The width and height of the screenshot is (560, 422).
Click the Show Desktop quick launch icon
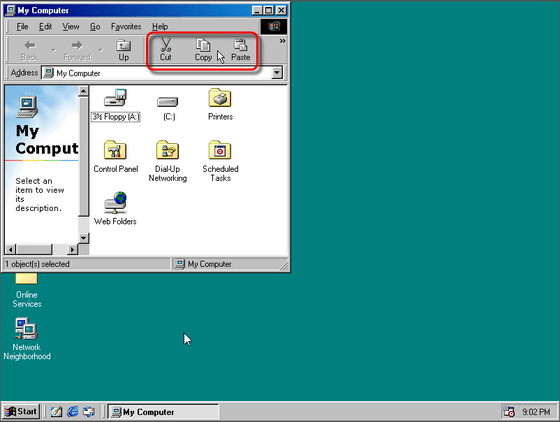coord(56,412)
